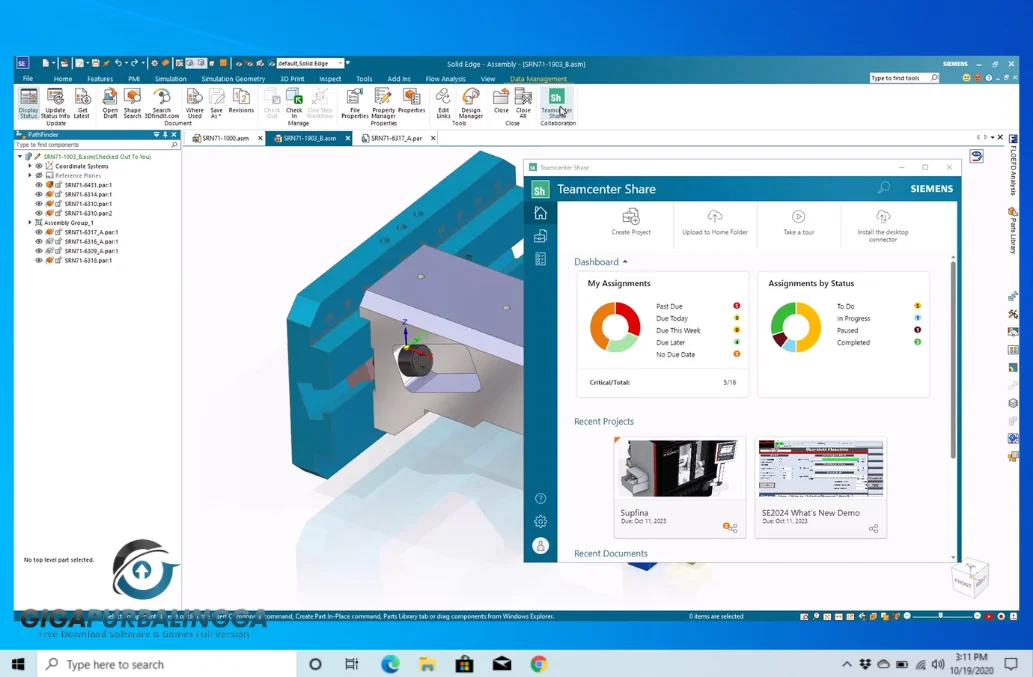The width and height of the screenshot is (1033, 677).
Task: Click the Teamcenter Share ribbon button
Action: click(556, 103)
